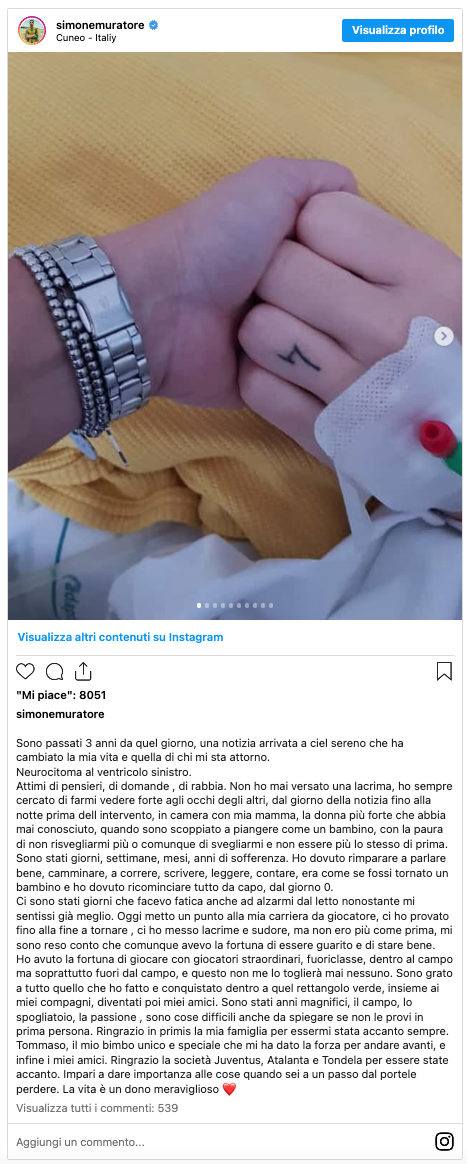Click the Visualizza profilo button
Screen dimensions: 467x1164
pos(398,30)
